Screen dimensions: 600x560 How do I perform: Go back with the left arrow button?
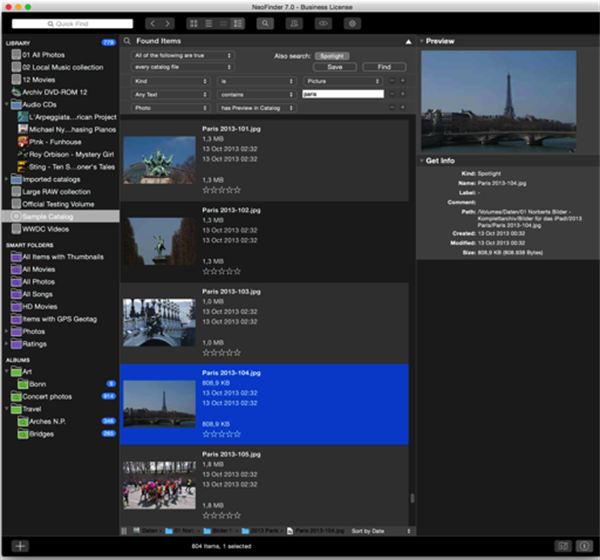tap(153, 24)
